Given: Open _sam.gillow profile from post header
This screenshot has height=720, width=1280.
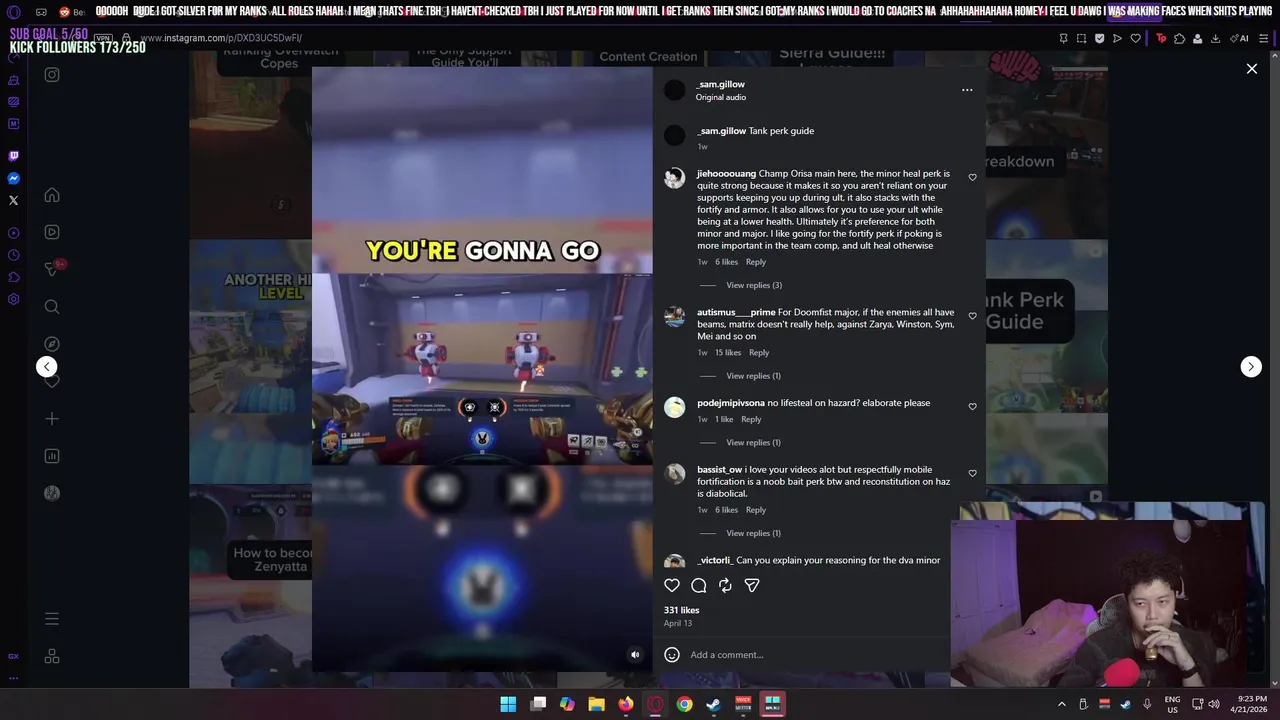Looking at the screenshot, I should pyautogui.click(x=720, y=85).
